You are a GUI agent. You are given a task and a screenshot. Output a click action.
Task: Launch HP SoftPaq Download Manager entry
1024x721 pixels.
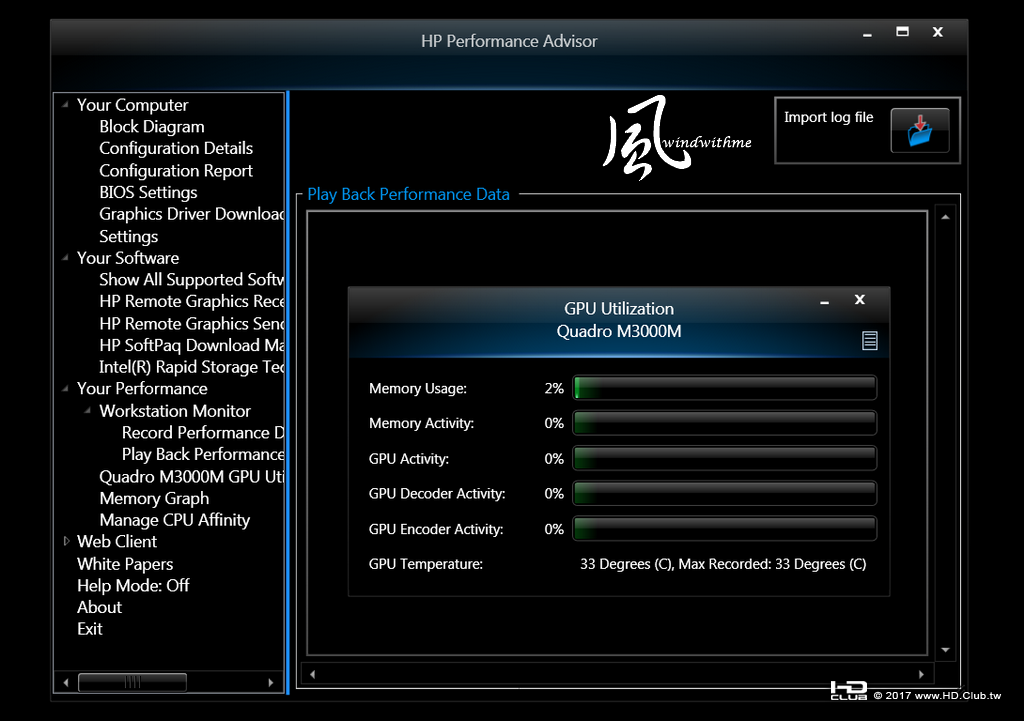(x=191, y=345)
